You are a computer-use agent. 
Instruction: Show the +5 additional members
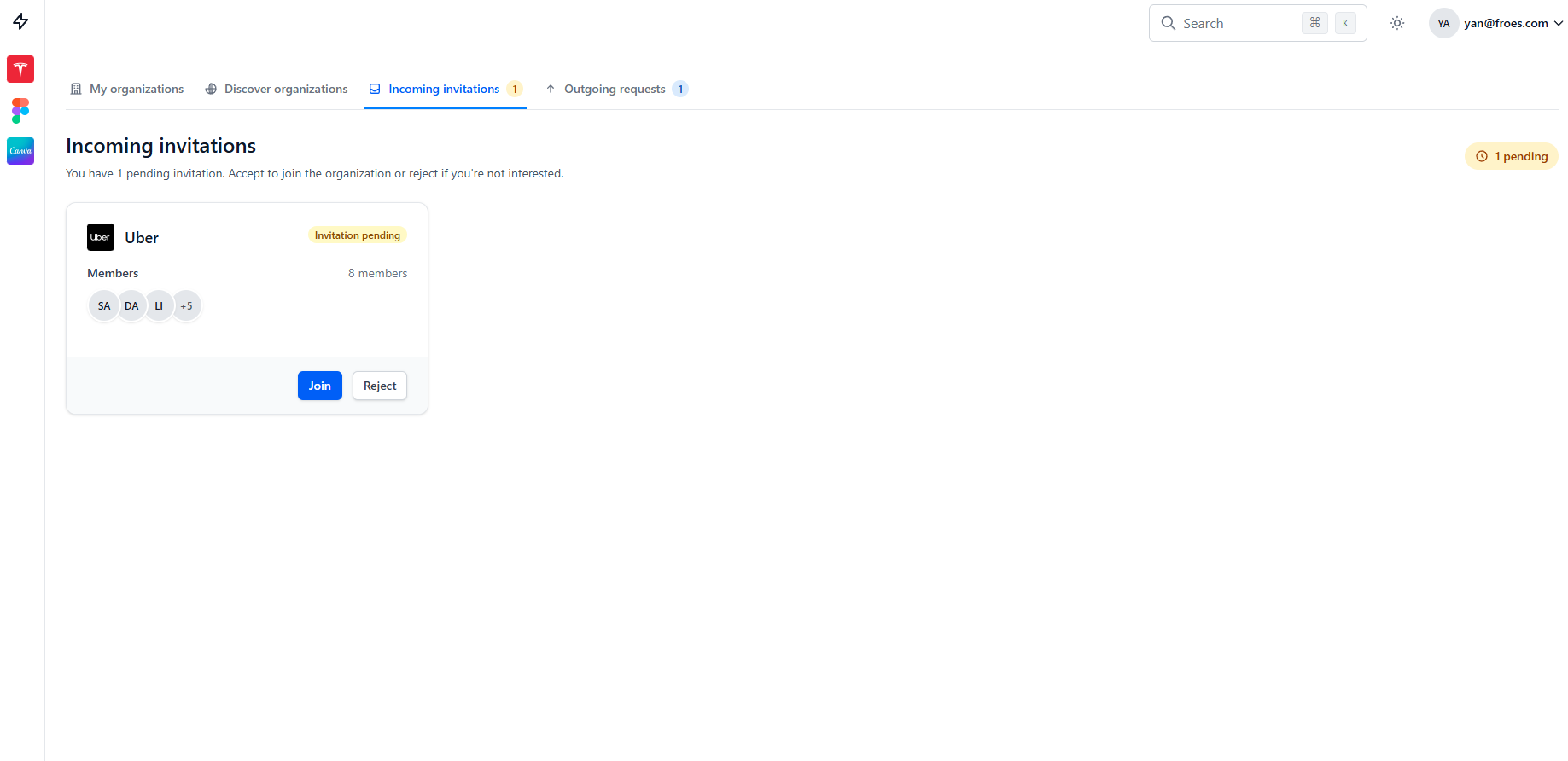point(187,306)
